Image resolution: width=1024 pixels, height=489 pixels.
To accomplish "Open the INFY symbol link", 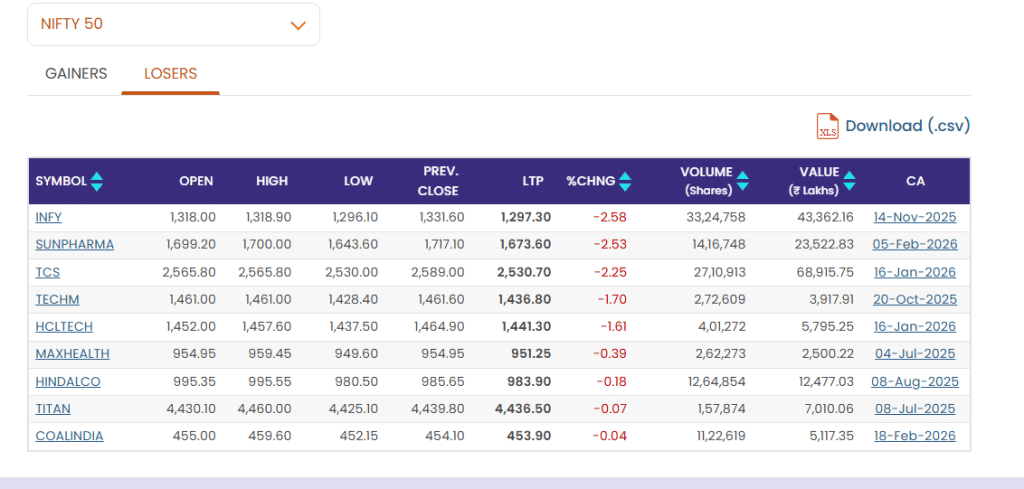I will pos(49,217).
